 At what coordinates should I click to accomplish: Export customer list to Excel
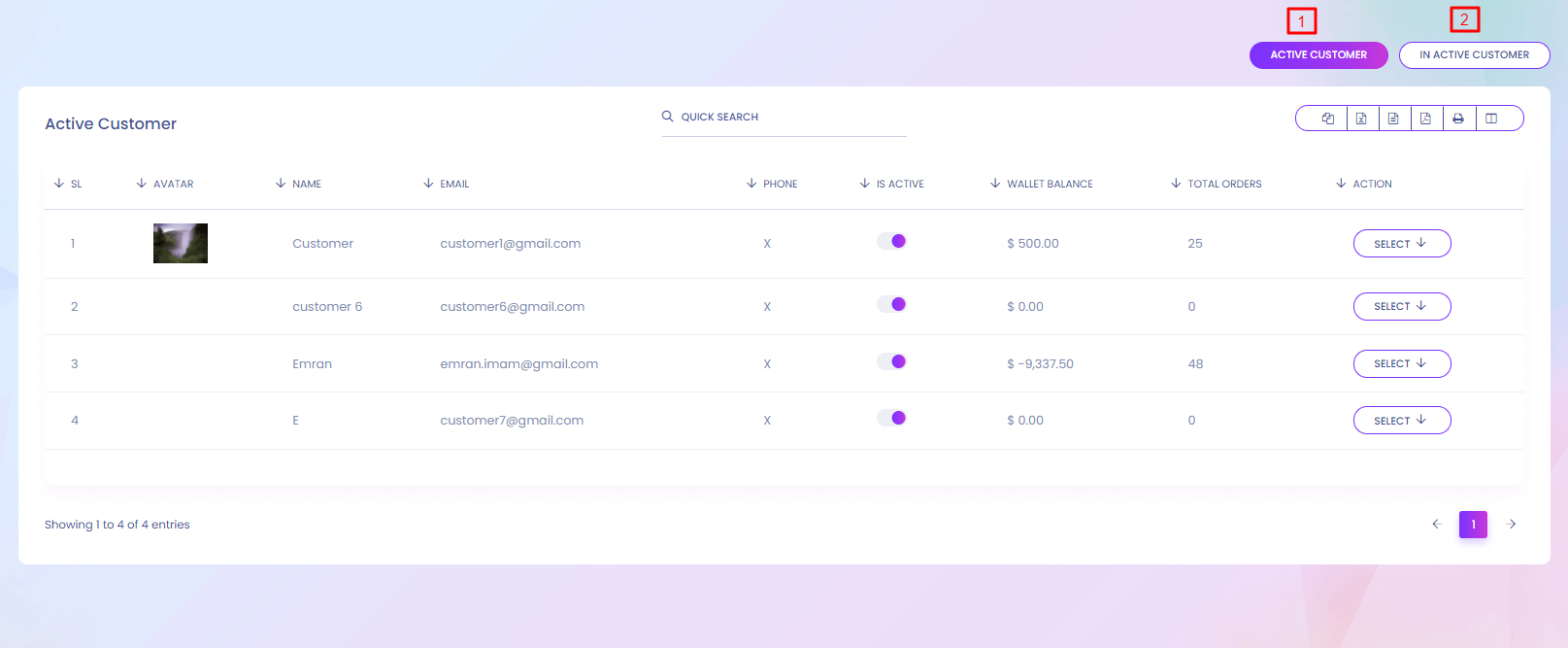coord(1361,119)
